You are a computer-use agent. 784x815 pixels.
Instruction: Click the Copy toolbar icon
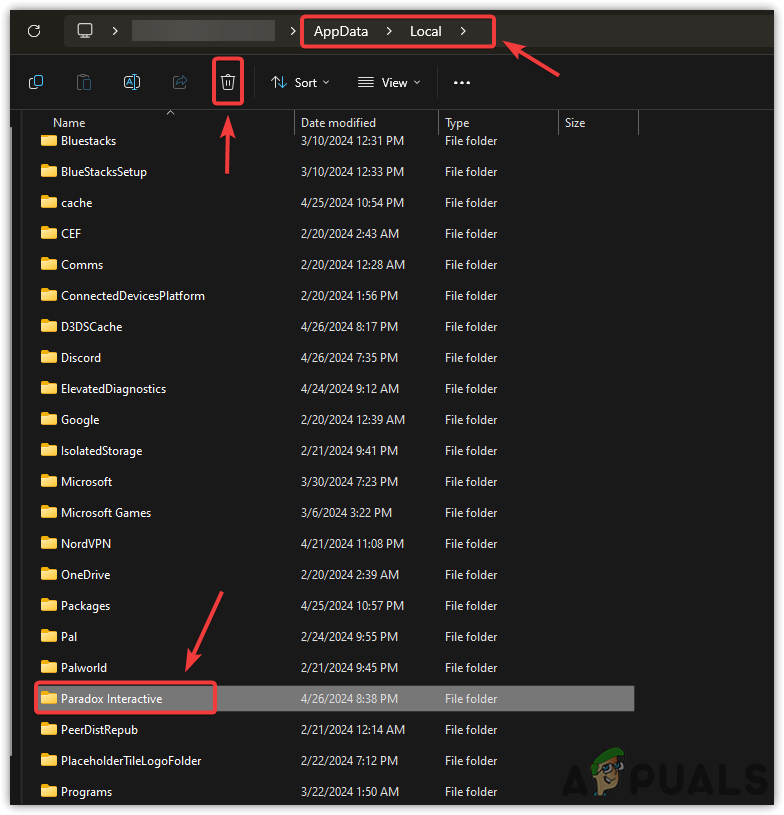coord(36,82)
